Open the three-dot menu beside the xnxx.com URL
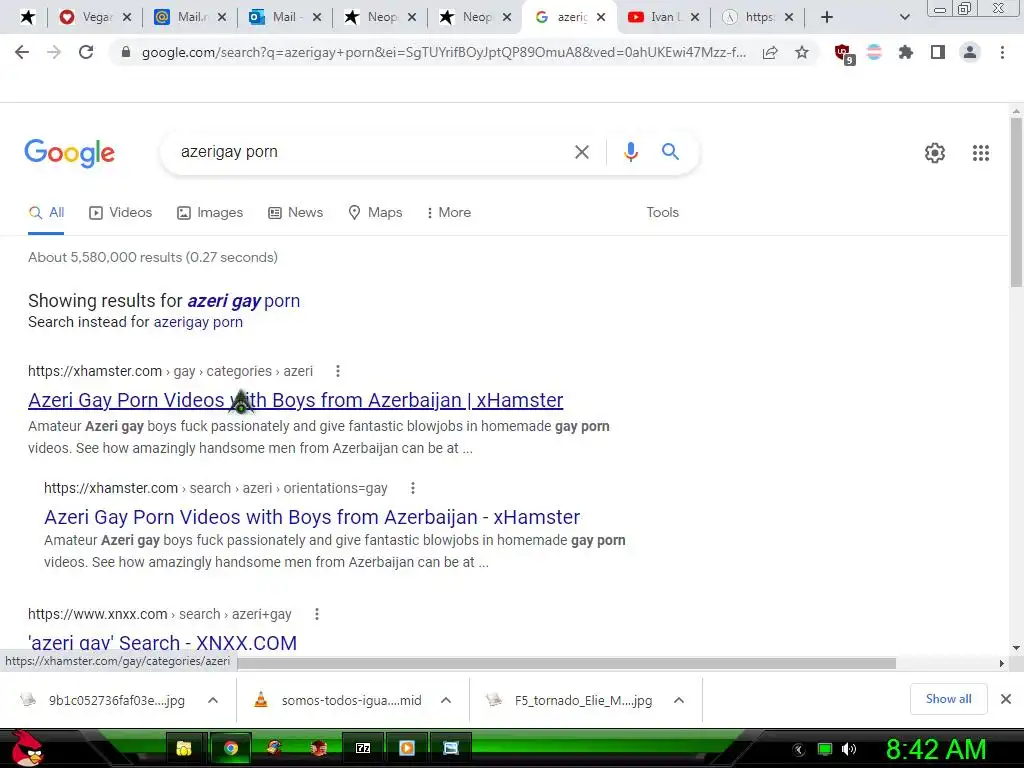Image resolution: width=1024 pixels, height=768 pixels. [317, 614]
